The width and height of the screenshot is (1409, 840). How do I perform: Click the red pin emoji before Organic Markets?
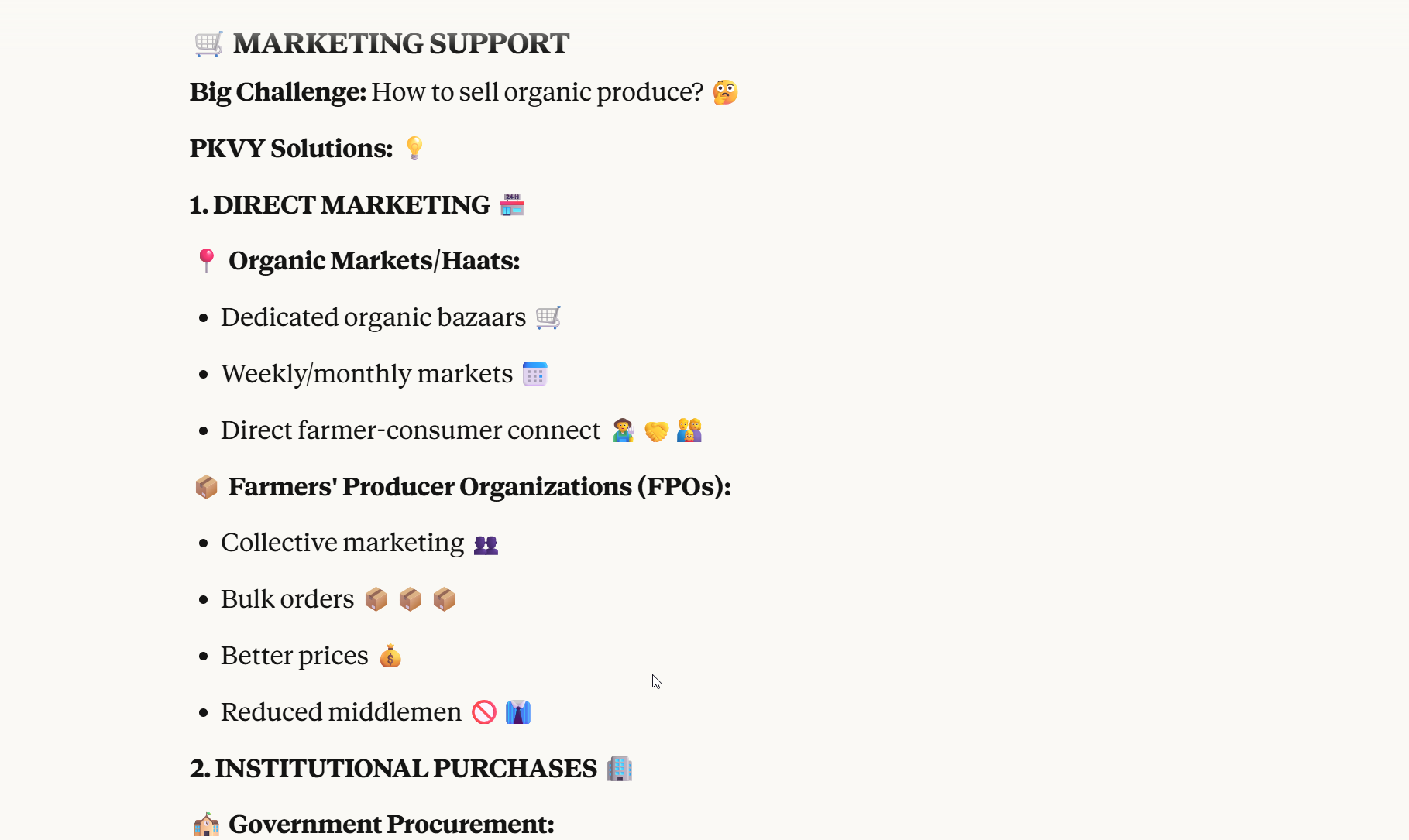pos(206,260)
